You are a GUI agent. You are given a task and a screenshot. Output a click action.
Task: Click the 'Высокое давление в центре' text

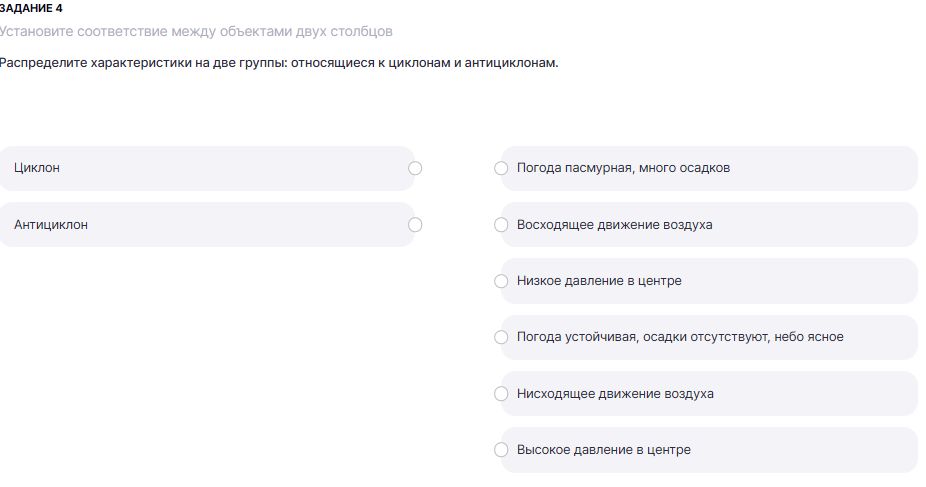tap(603, 450)
